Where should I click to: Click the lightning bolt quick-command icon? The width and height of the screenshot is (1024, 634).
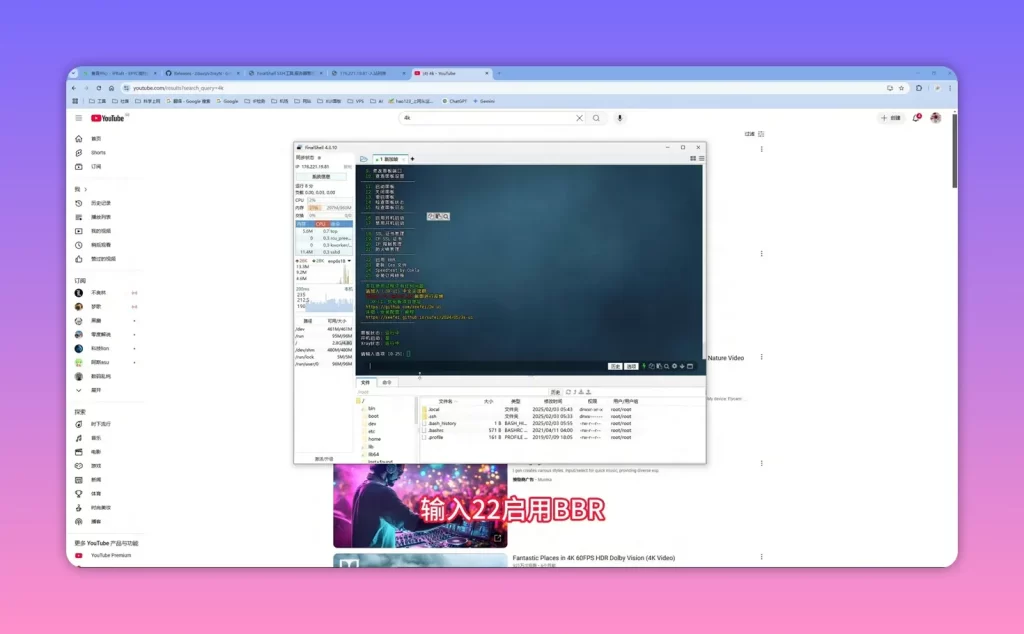click(643, 366)
